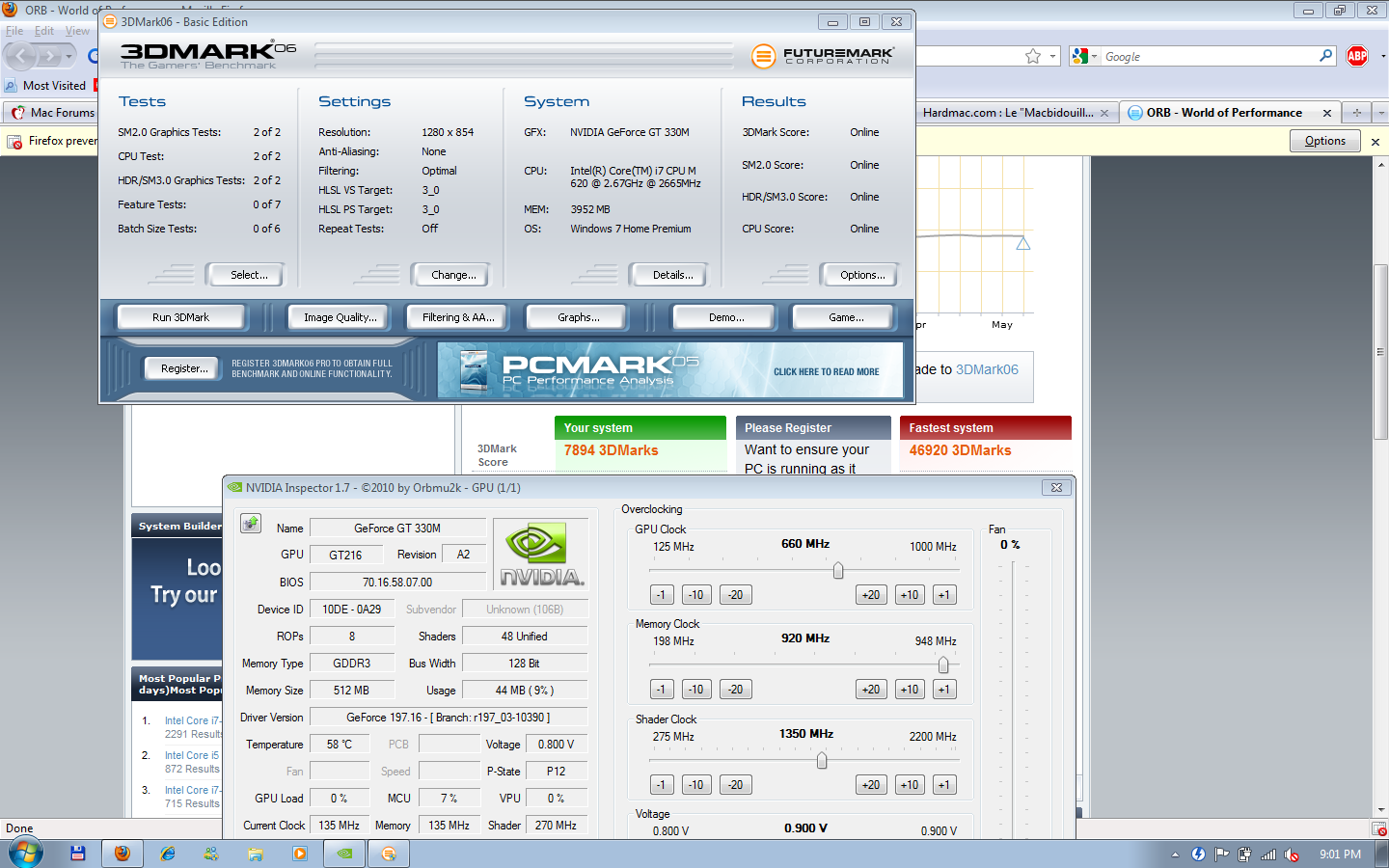Viewport: 1389px width, 868px height.
Task: Click the Adblock Plus ABP icon
Action: click(x=1357, y=56)
